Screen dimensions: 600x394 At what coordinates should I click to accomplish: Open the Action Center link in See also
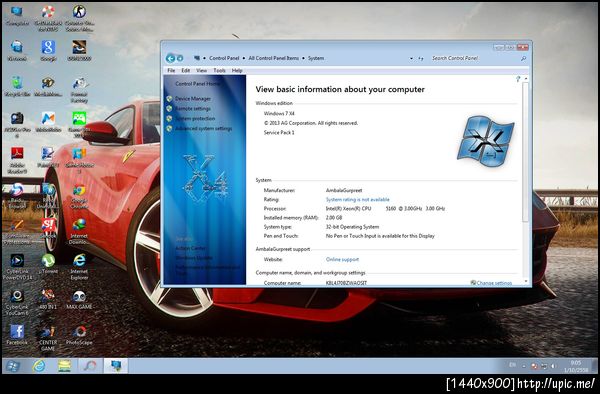191,248
